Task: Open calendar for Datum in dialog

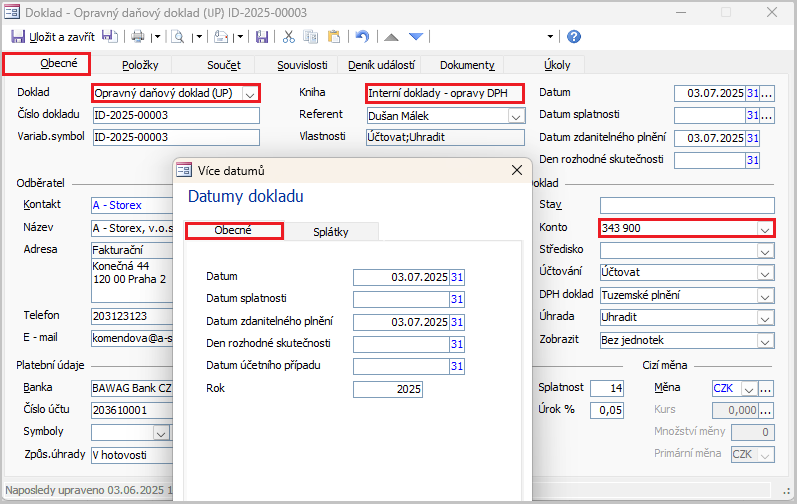Action: click(456, 277)
